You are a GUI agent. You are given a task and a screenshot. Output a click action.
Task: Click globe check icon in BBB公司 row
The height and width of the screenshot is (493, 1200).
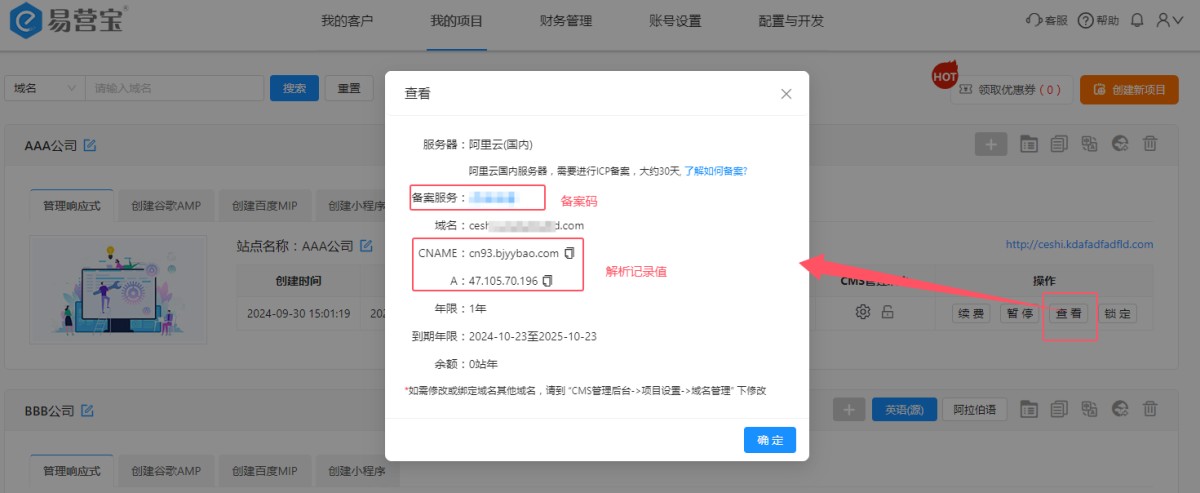point(1121,409)
